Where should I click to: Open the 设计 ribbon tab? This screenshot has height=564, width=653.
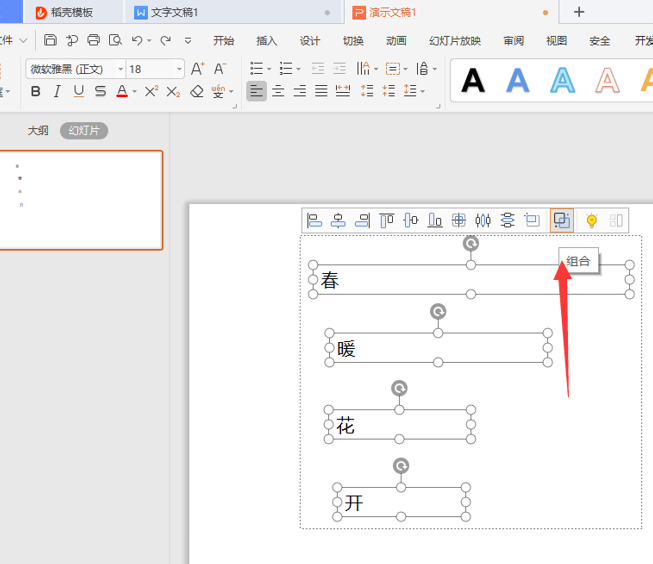pyautogui.click(x=310, y=41)
